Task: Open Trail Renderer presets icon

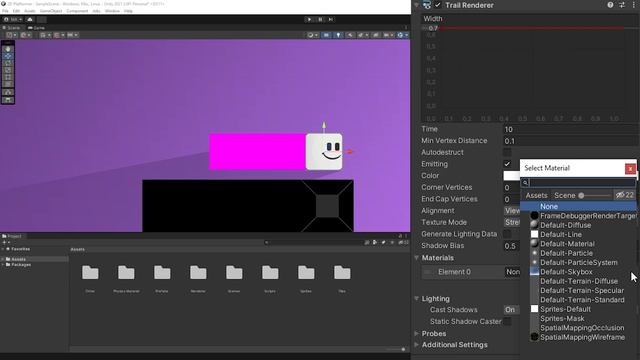Action: tap(622, 5)
